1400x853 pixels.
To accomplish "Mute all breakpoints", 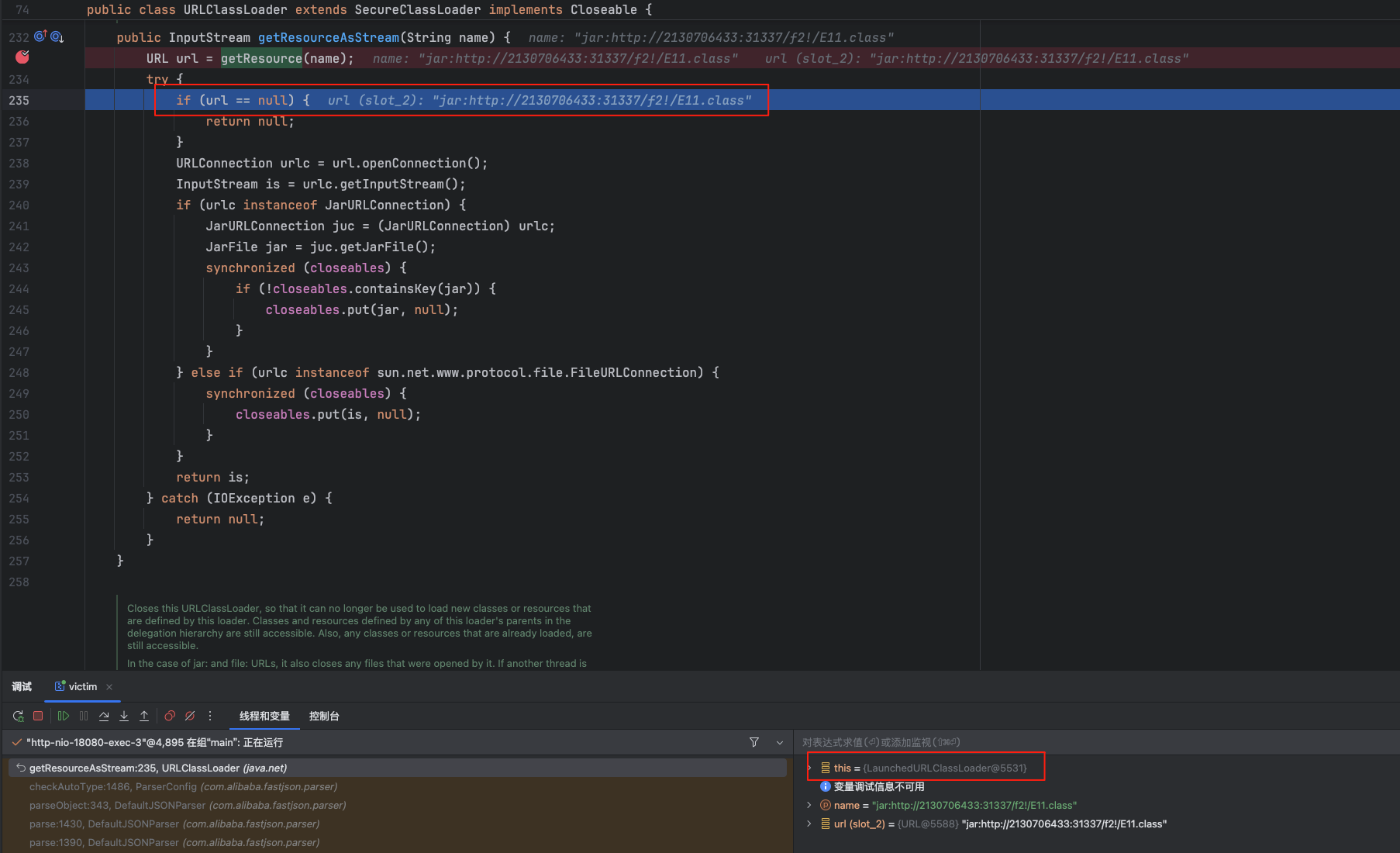I will coord(190,716).
